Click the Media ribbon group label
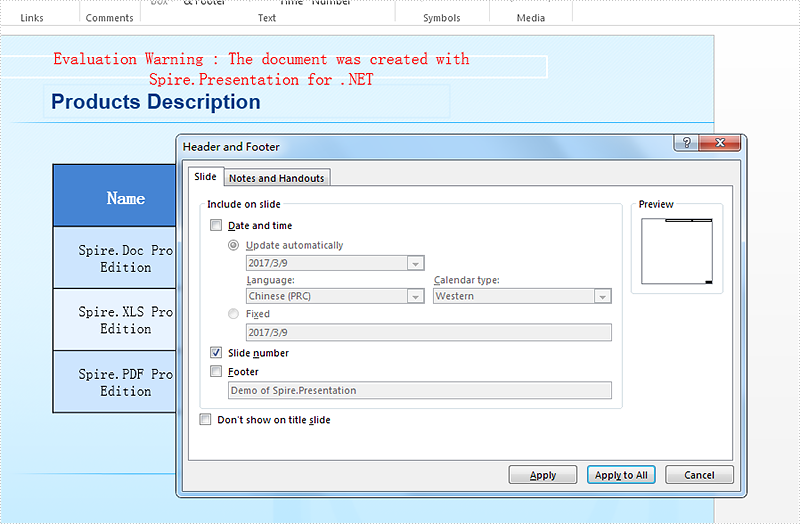The image size is (800, 524). click(531, 18)
